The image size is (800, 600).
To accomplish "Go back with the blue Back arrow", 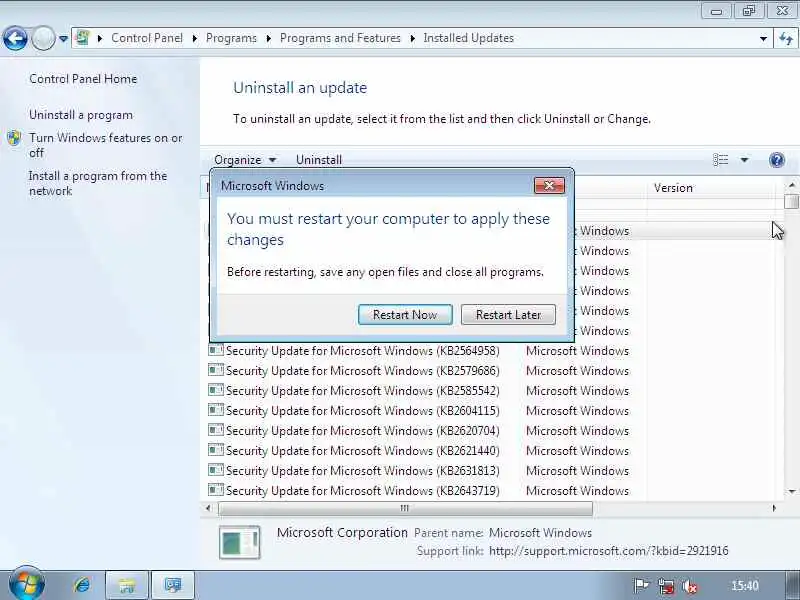I will (x=15, y=38).
